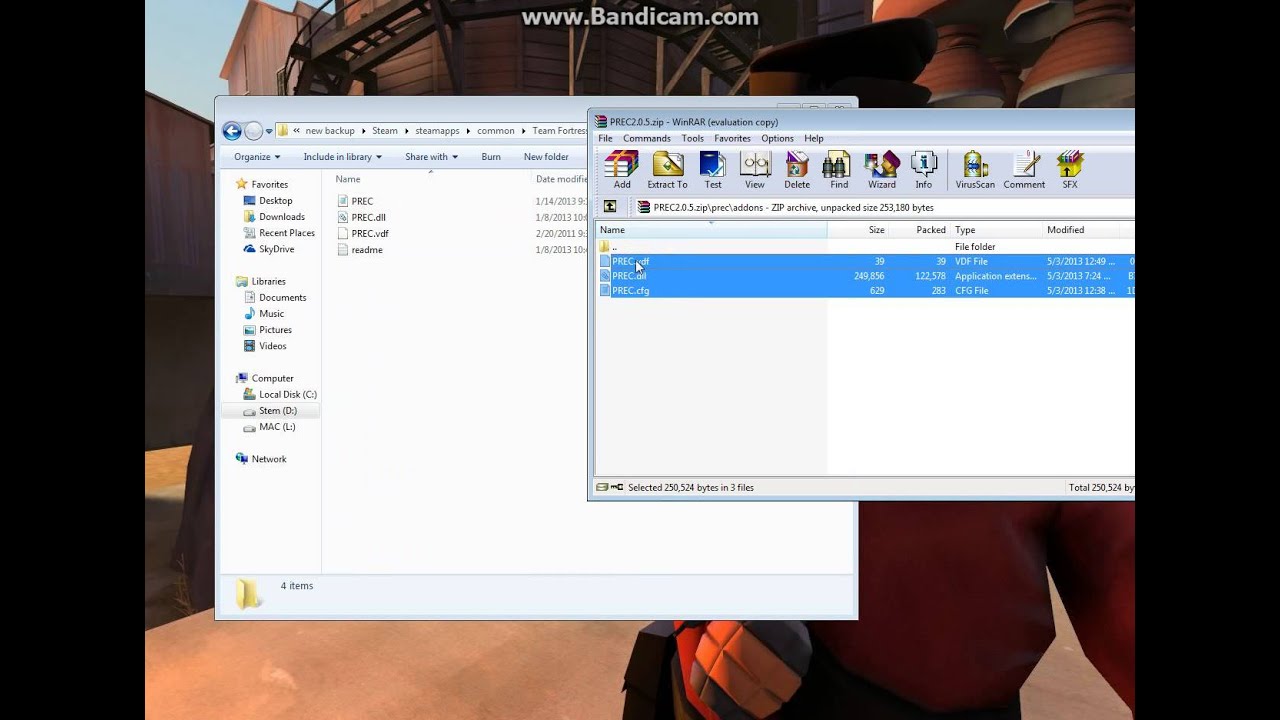Open the File menu in WinRAR

tap(605, 138)
